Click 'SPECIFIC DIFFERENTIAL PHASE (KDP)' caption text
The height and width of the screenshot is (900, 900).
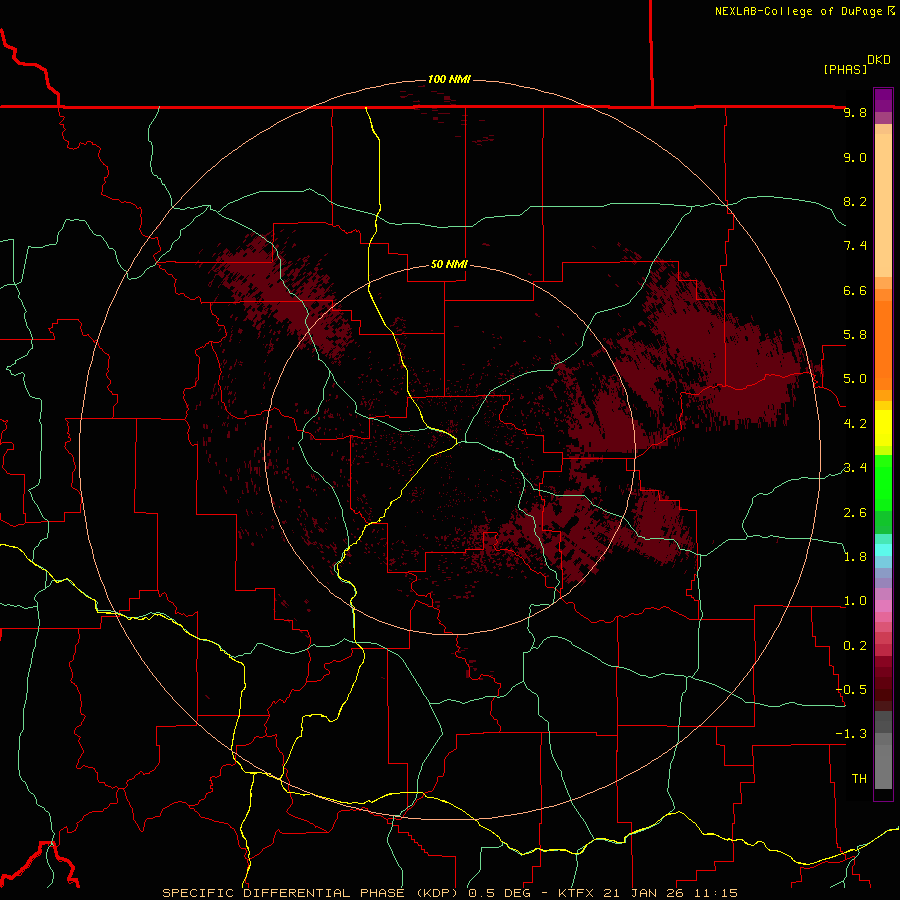[x=310, y=893]
